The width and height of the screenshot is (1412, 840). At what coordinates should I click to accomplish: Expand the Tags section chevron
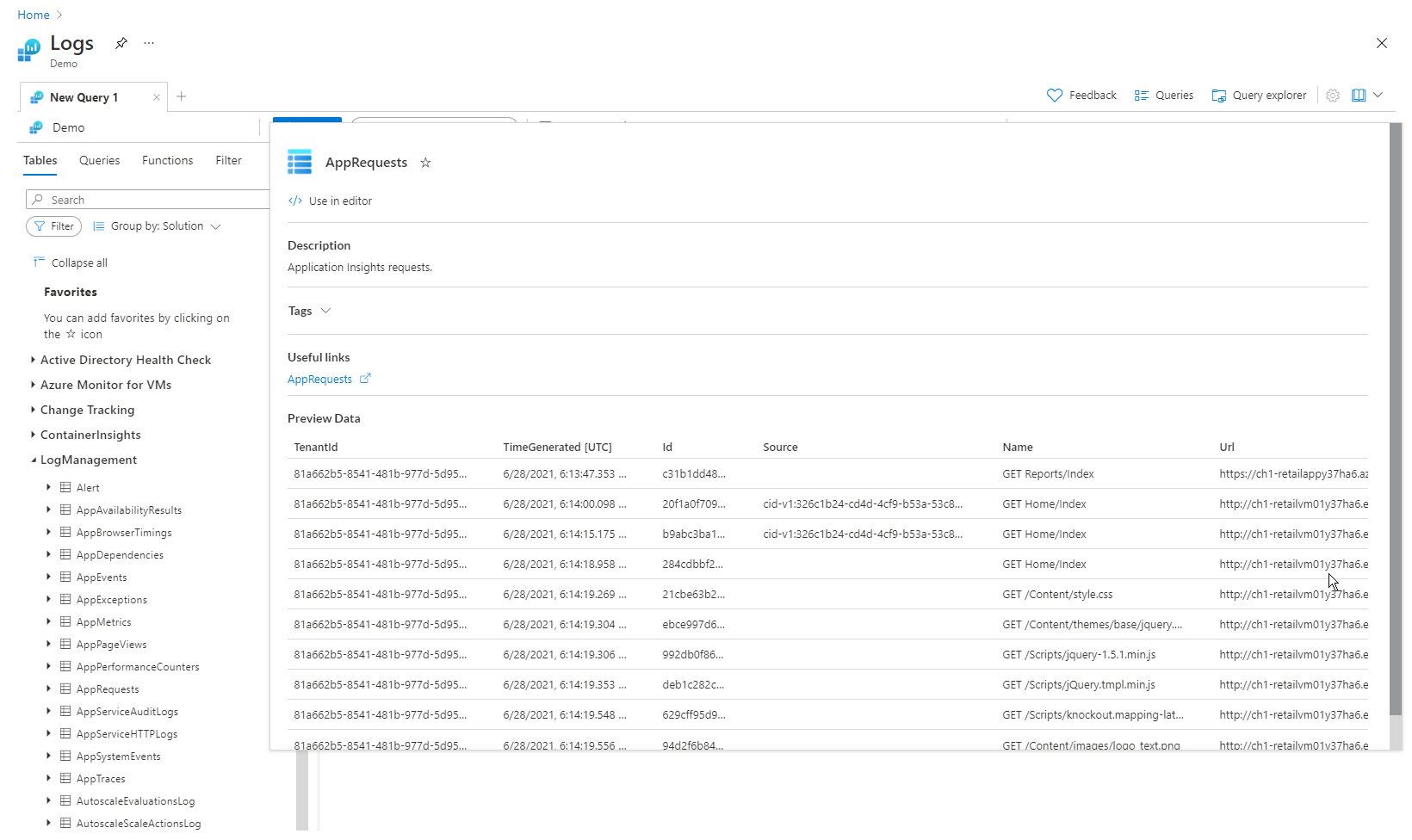tap(325, 311)
